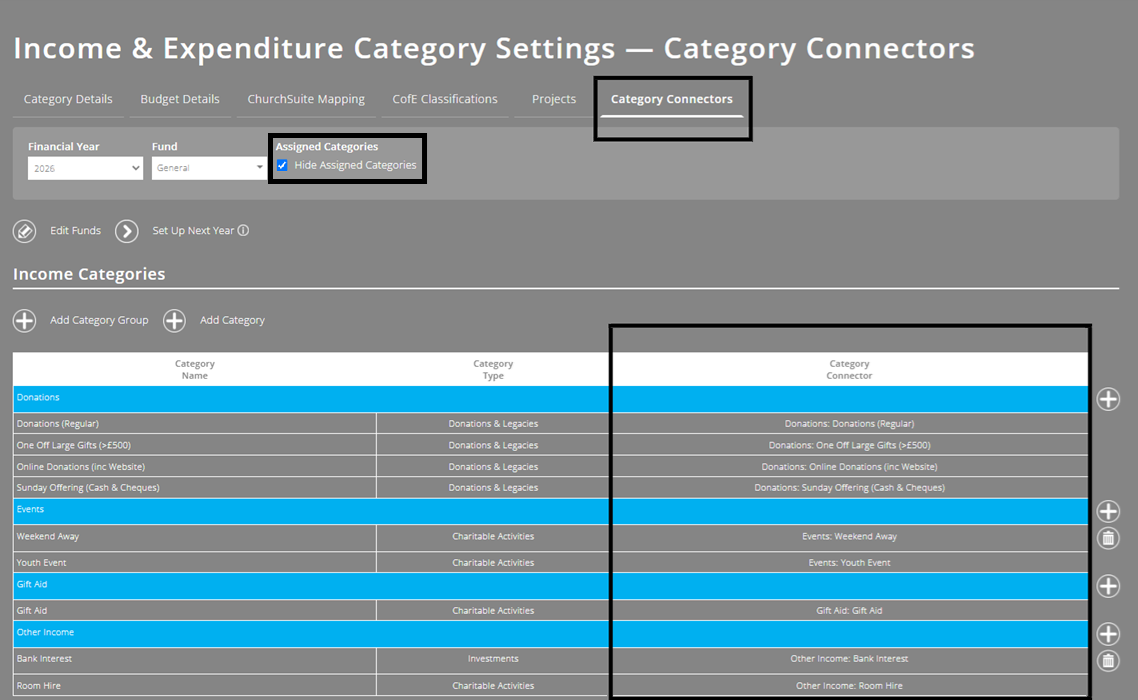This screenshot has height=700, width=1138.
Task: Click the Online Donations (inc Website) name
Action: (81, 467)
